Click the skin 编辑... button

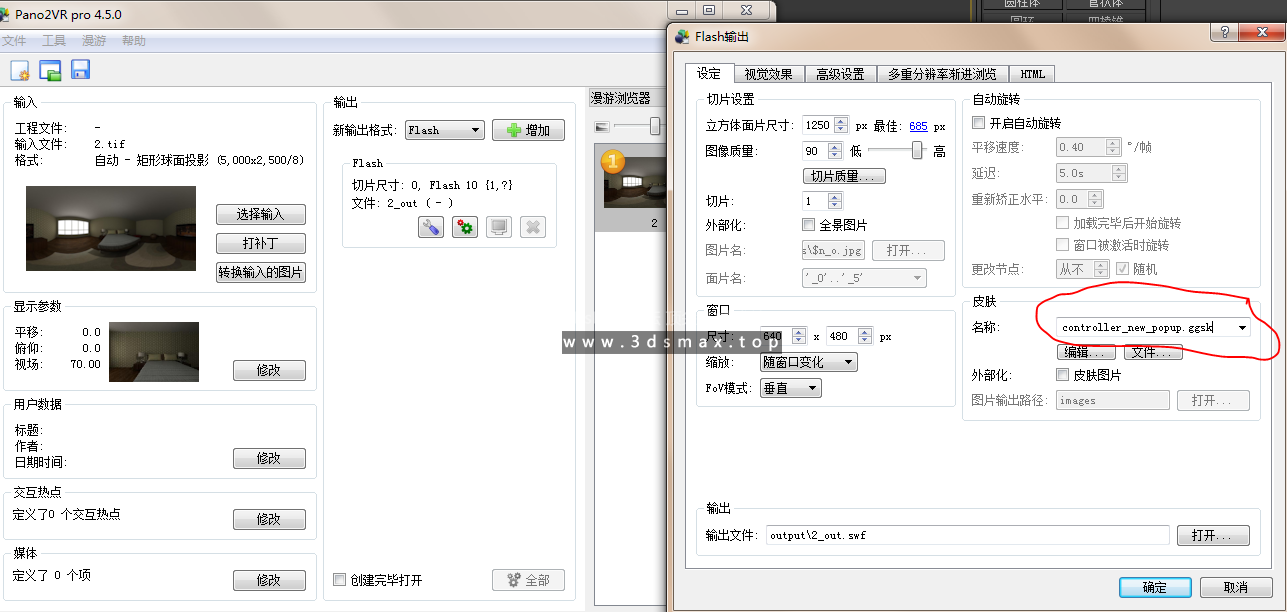tap(1086, 353)
